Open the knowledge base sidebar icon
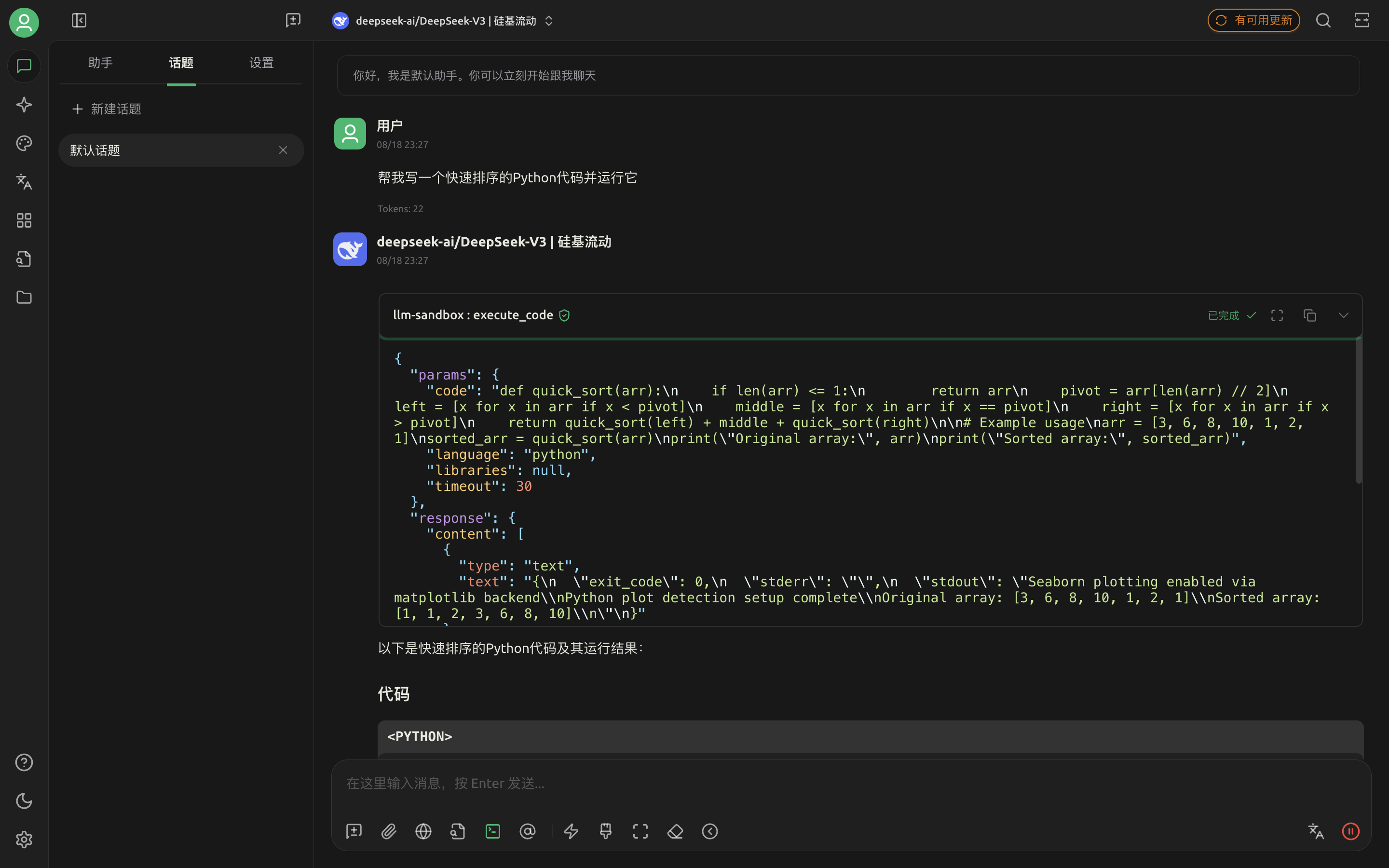Viewport: 1389px width, 868px height. click(x=24, y=259)
